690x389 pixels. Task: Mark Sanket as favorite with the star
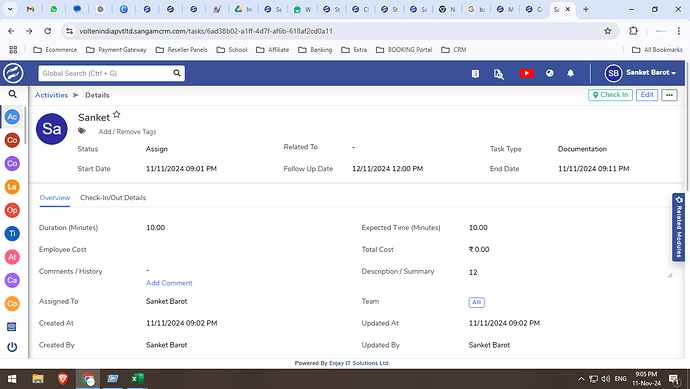[117, 114]
